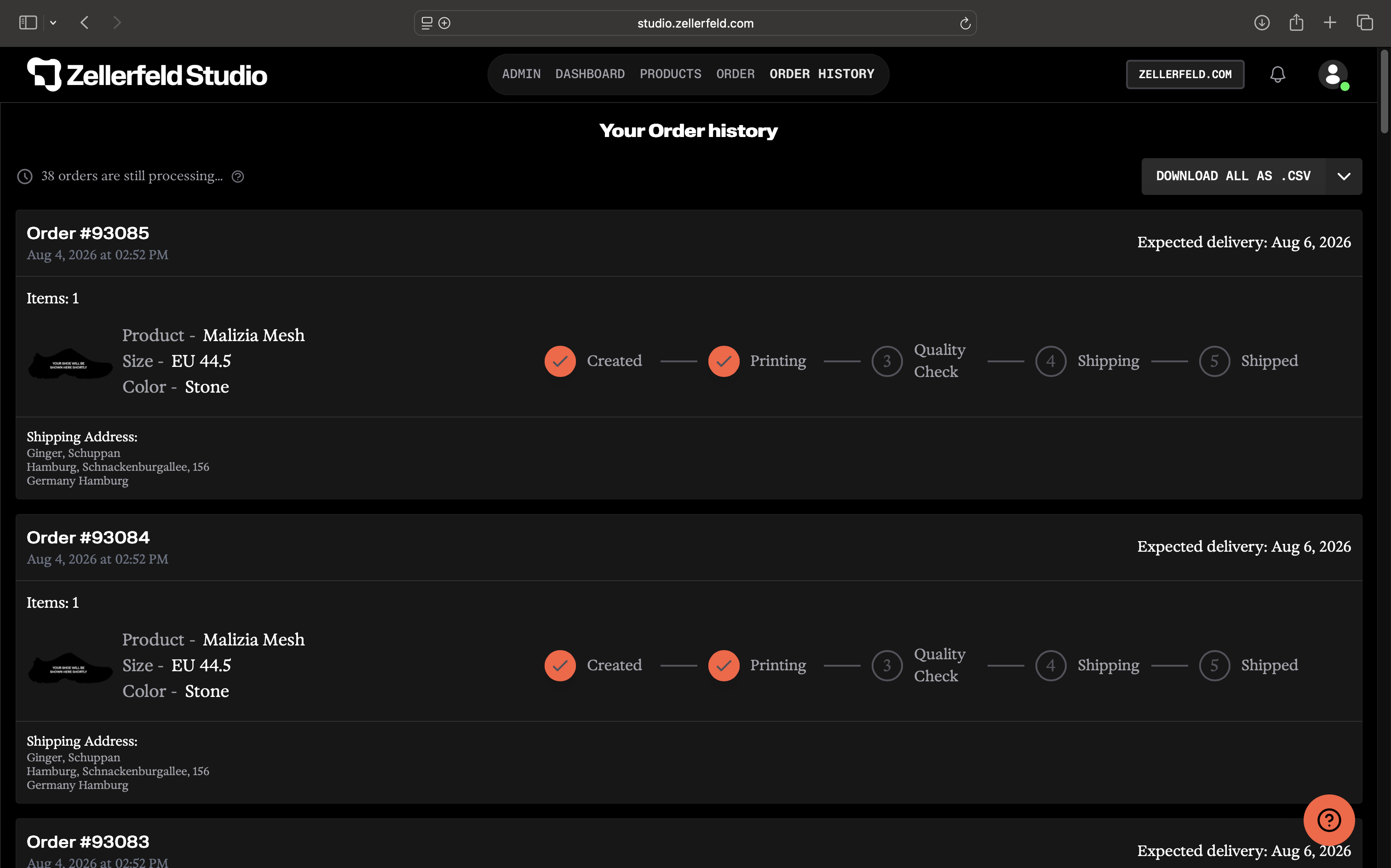1391x868 pixels.
Task: Select step 3 Quality Check in Order #93085
Action: click(887, 361)
